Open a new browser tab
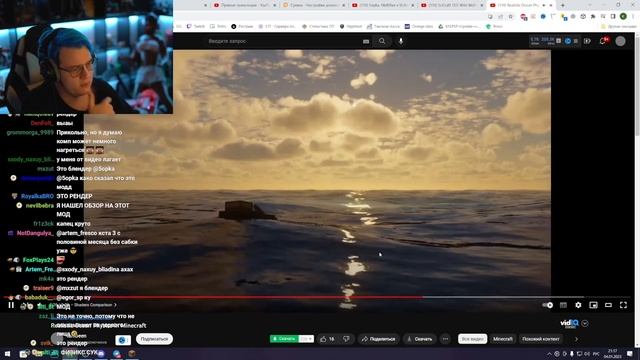The height and width of the screenshot is (360, 640). [562, 5]
